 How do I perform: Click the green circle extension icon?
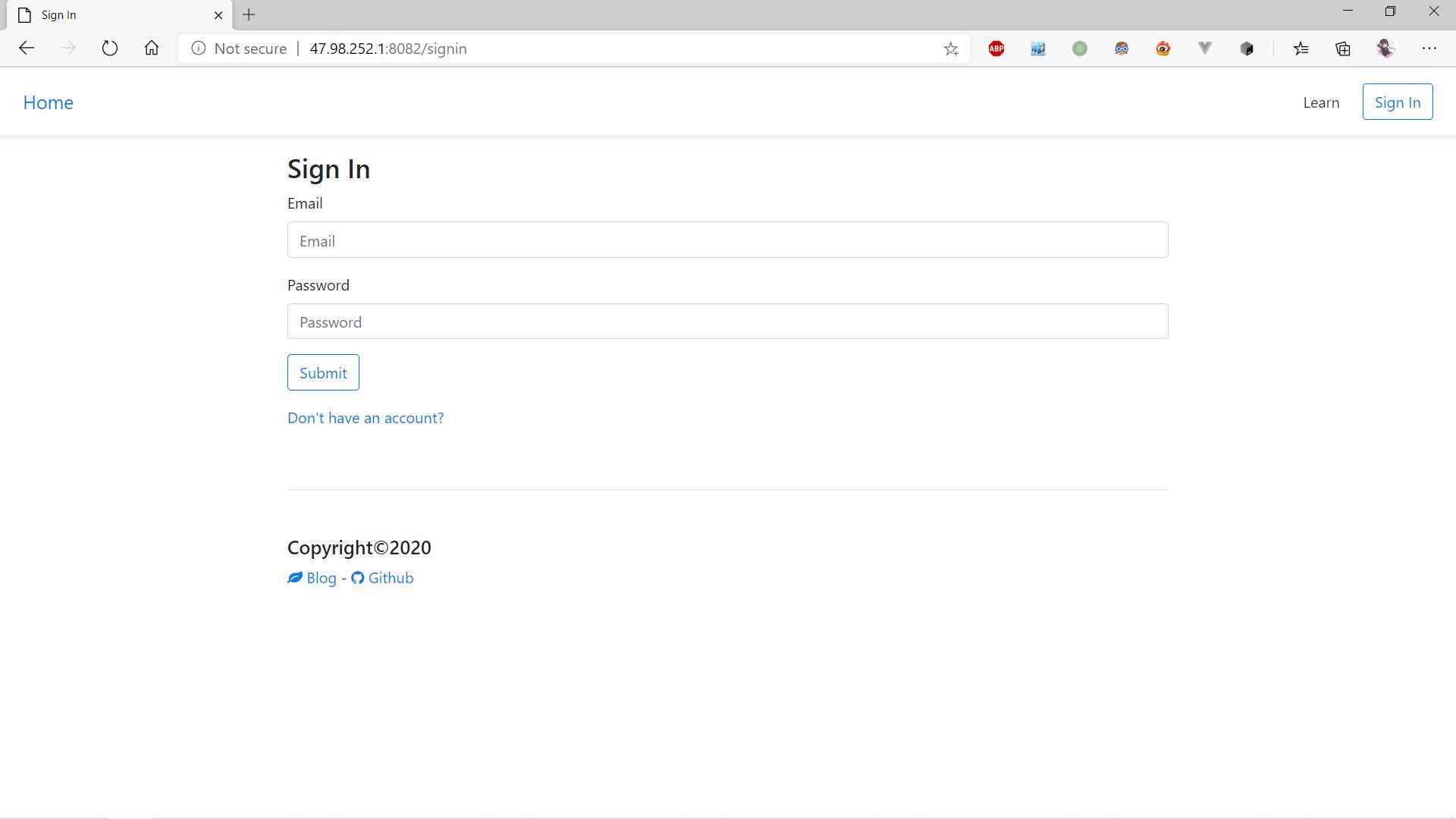pyautogui.click(x=1080, y=49)
